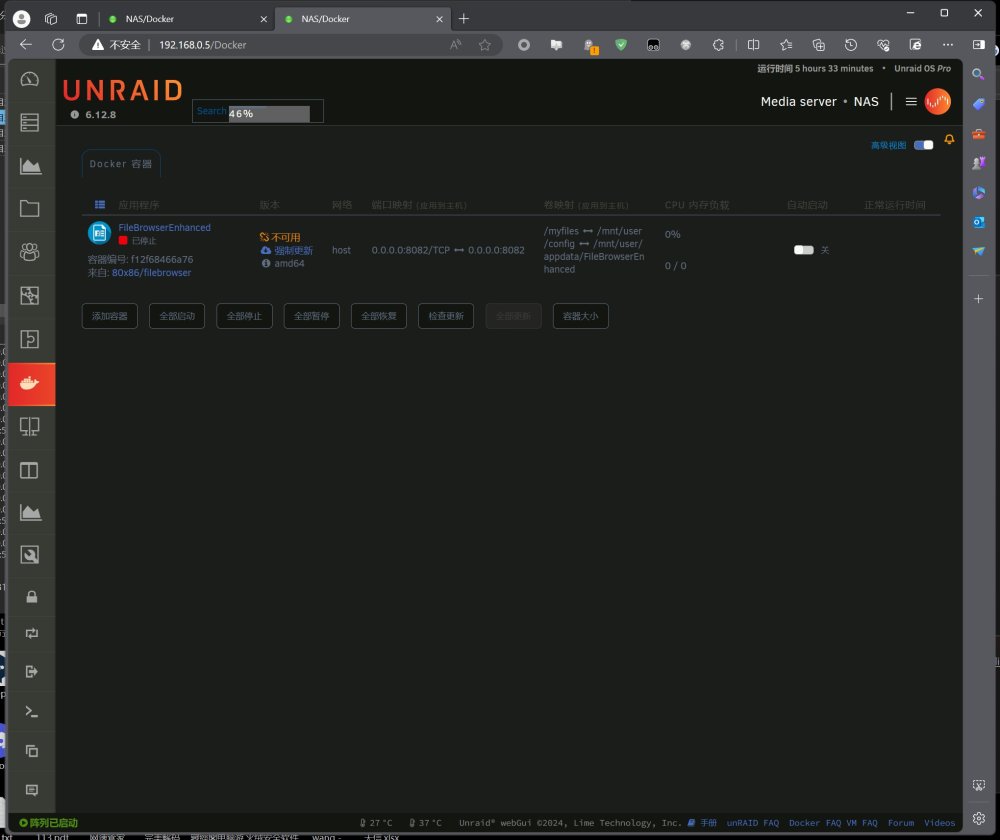This screenshot has width=1000, height=840.
Task: Switch to first NAS/Docker browser tab
Action: [187, 19]
